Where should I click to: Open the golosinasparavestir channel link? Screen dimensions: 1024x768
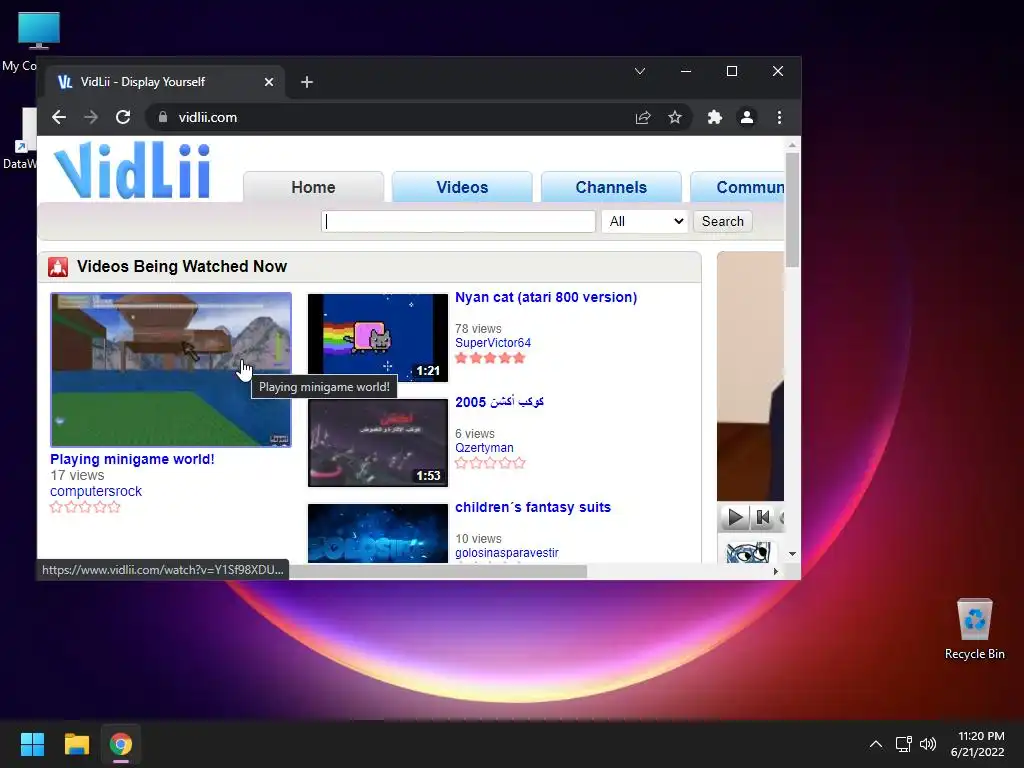[507, 553]
